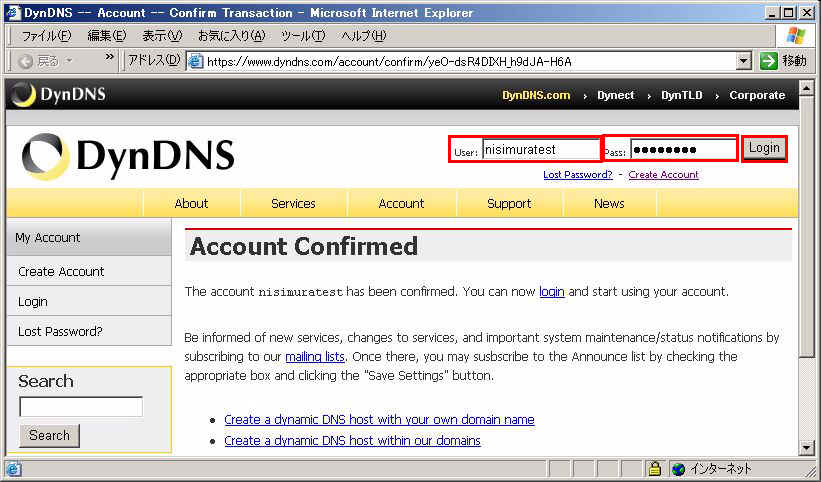
Task: Expand the toolbar overflow chevron
Action: click(x=109, y=57)
